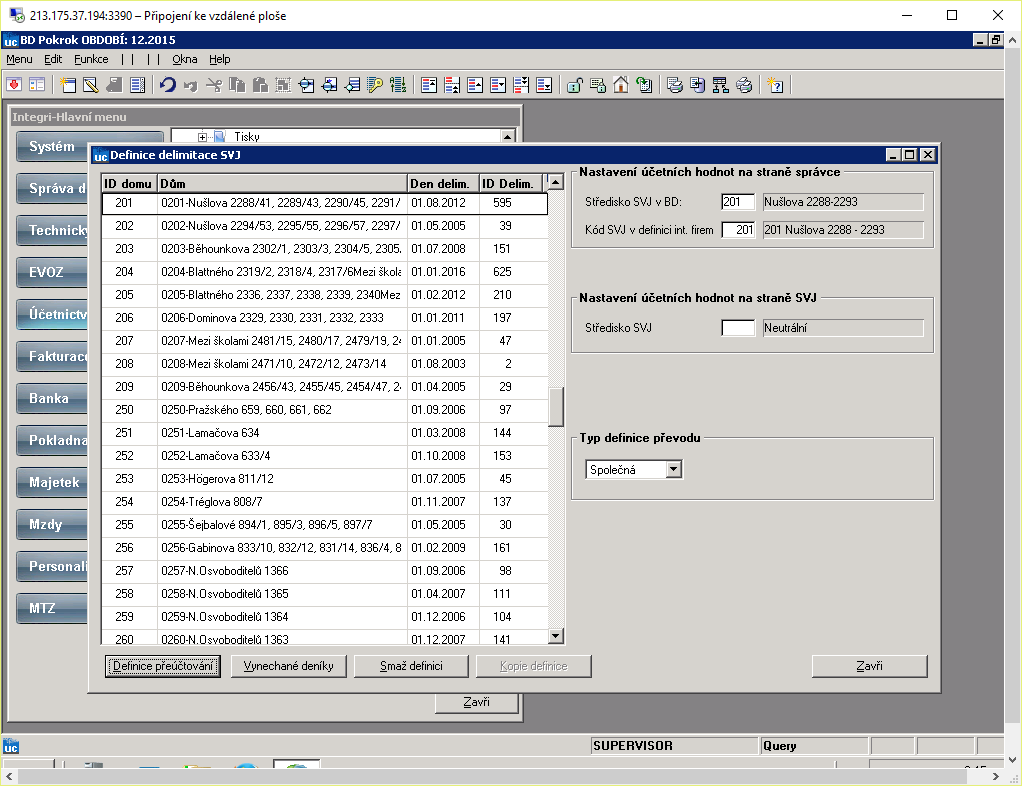Click the Den delim. column header

pyautogui.click(x=443, y=184)
